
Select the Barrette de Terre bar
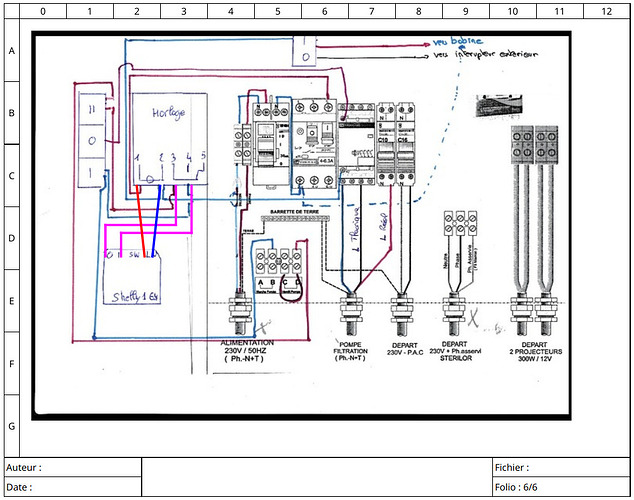tap(295, 219)
